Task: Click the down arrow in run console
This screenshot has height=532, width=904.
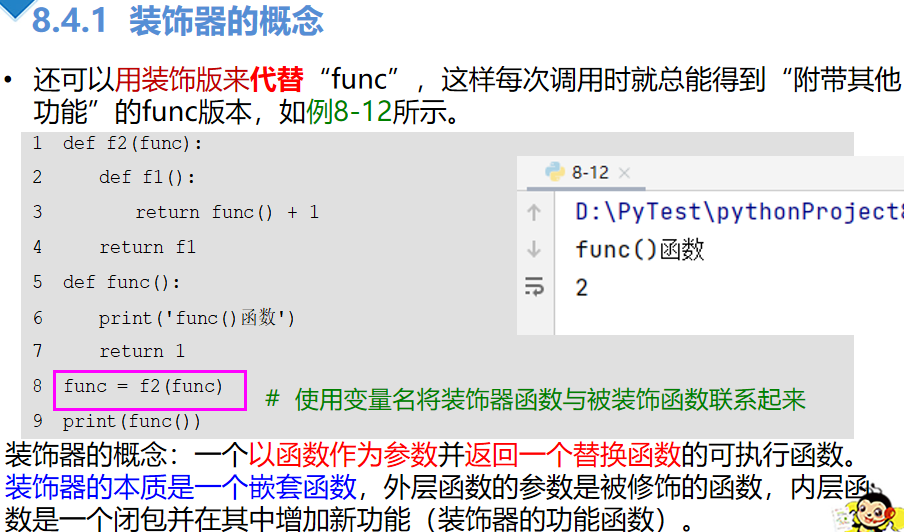Action: 534,249
